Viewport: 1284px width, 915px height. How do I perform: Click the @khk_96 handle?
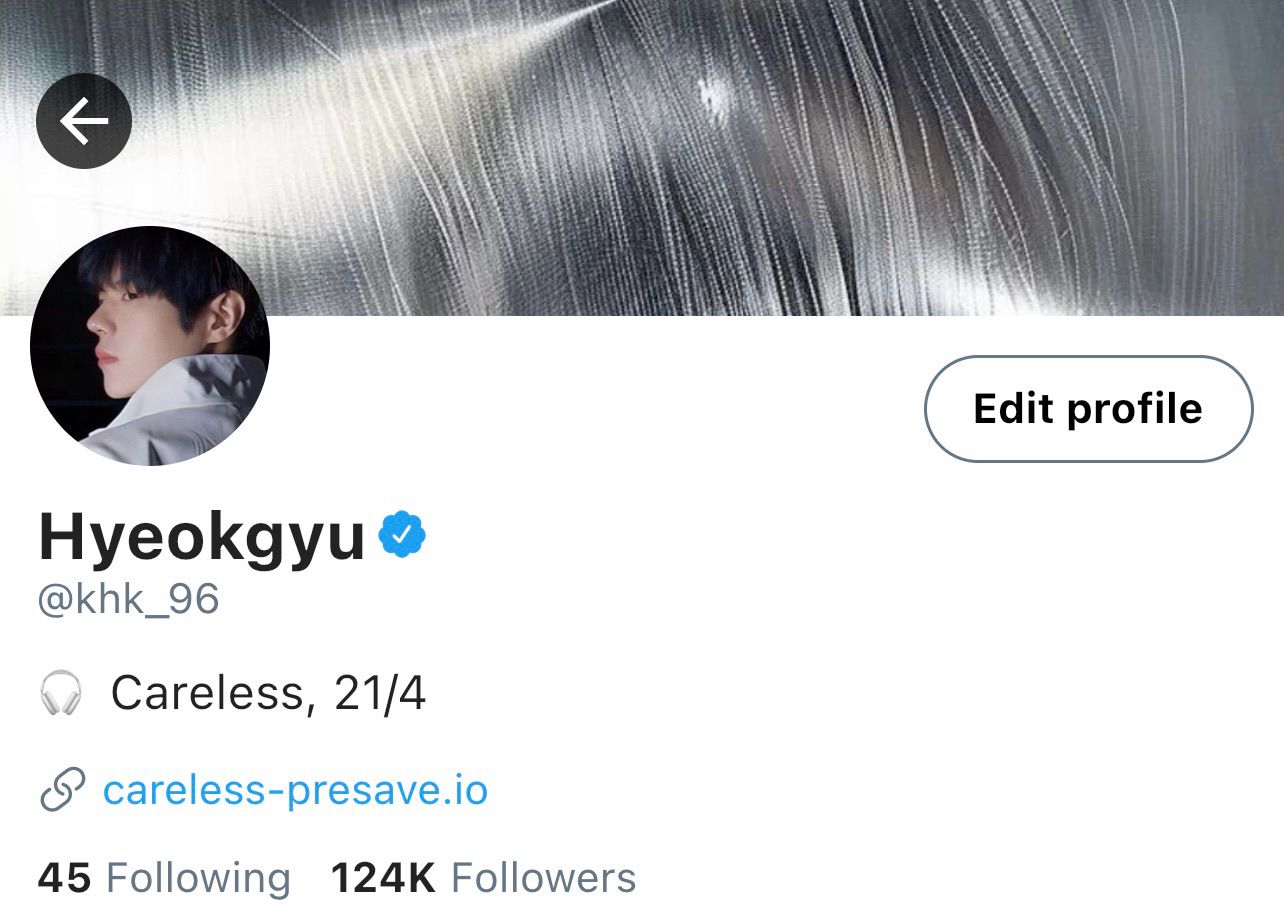(x=128, y=600)
